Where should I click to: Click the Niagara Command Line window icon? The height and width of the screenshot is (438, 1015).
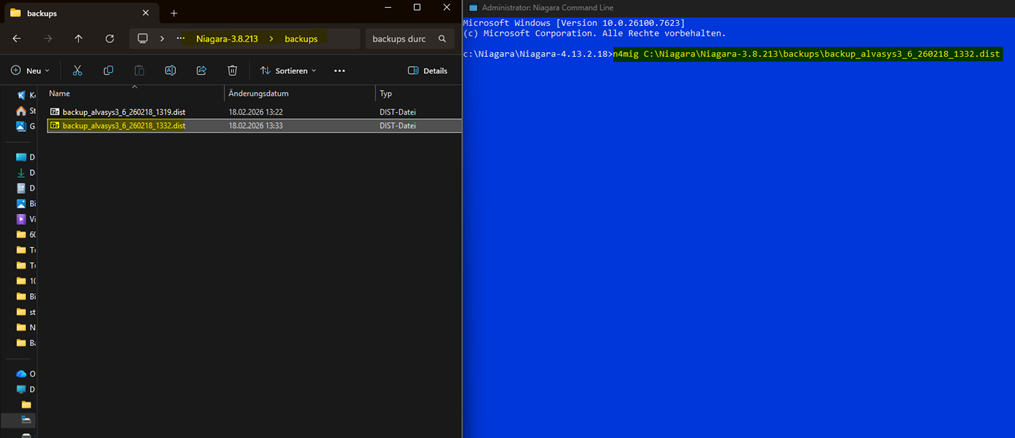tap(473, 8)
